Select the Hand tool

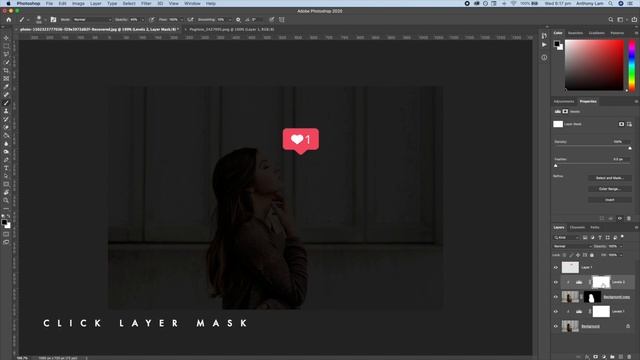(6, 192)
